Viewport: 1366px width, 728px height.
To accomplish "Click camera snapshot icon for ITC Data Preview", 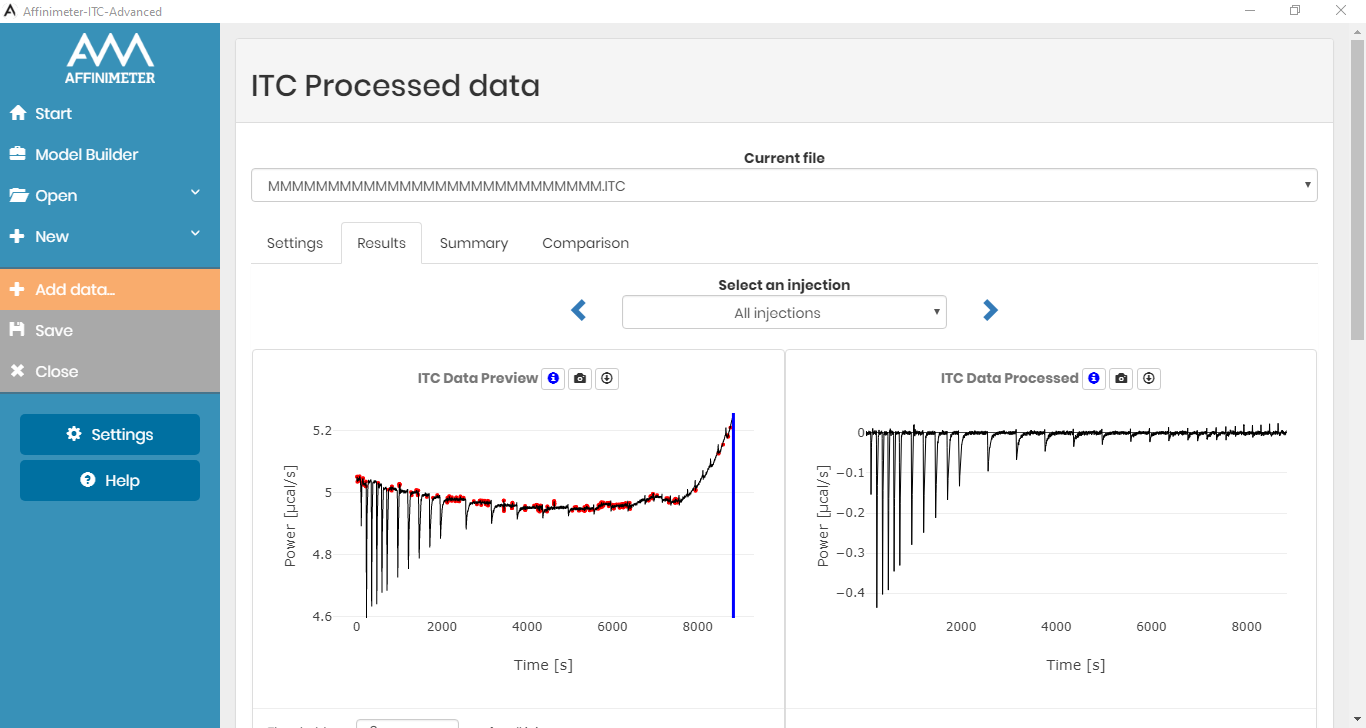I will click(580, 378).
